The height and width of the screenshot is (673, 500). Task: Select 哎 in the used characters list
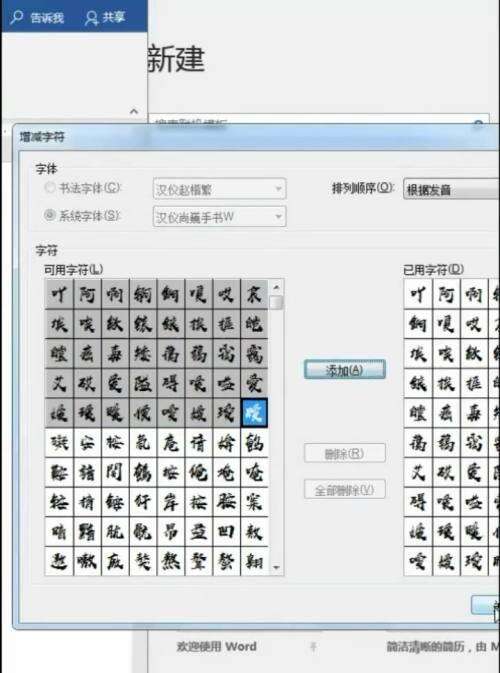(x=474, y=324)
